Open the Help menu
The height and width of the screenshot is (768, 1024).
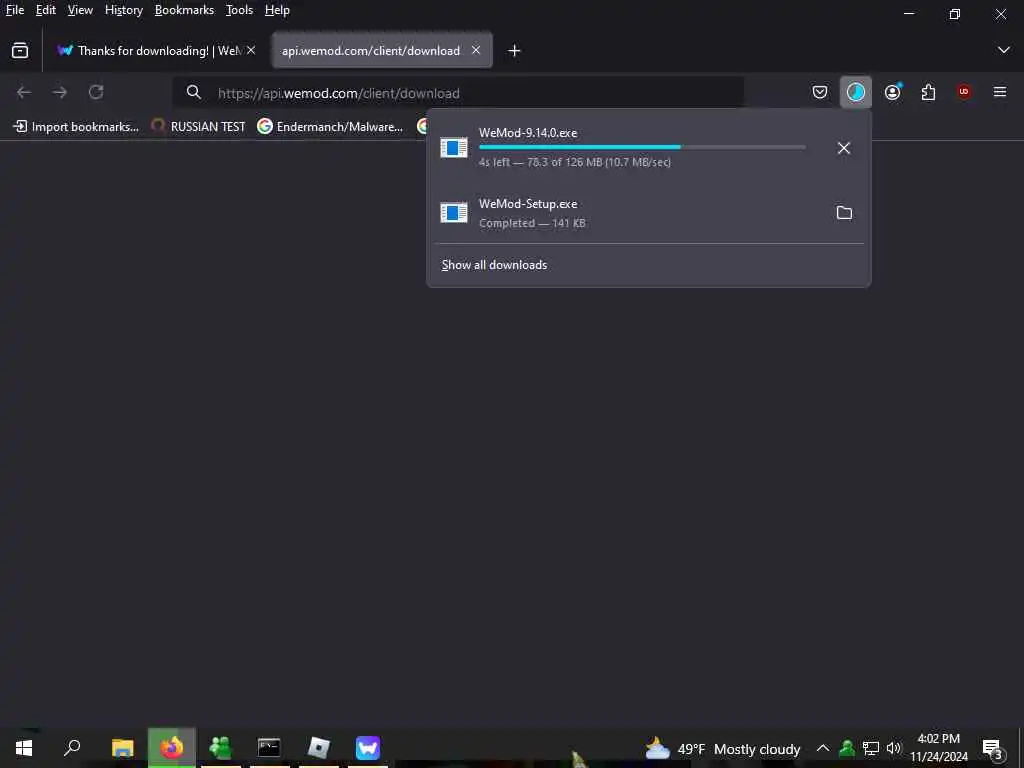[x=277, y=10]
